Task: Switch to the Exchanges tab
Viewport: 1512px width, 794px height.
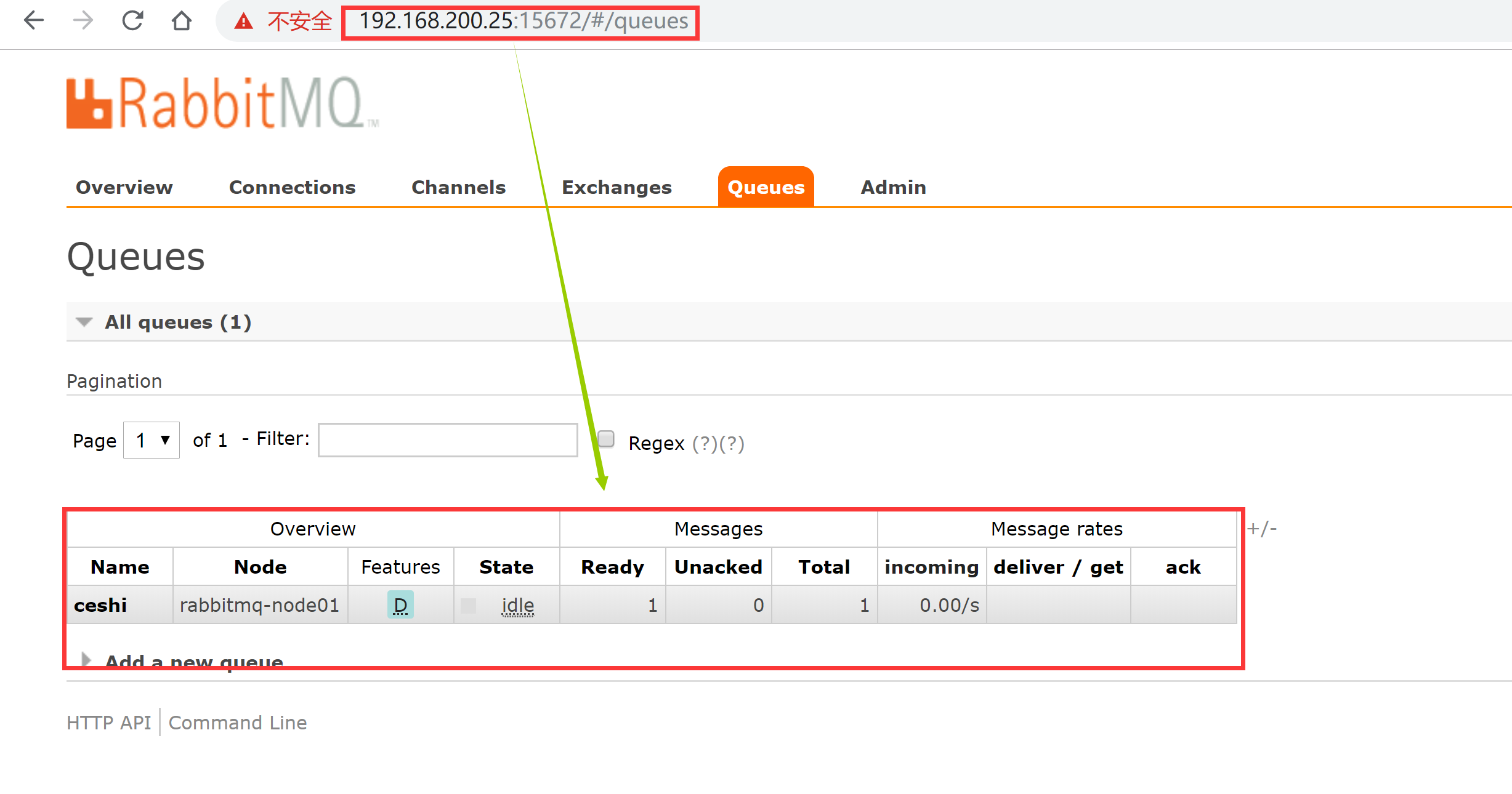Action: (x=617, y=187)
